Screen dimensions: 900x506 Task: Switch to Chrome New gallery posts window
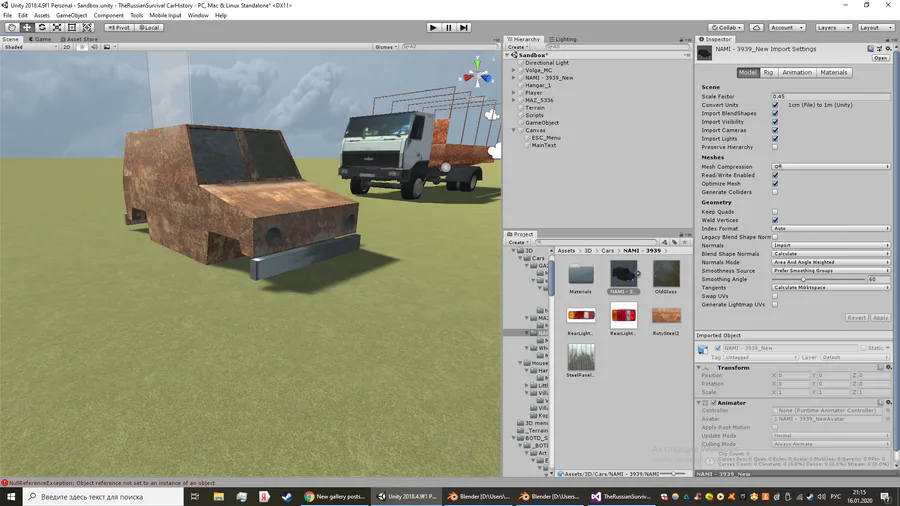(335, 496)
